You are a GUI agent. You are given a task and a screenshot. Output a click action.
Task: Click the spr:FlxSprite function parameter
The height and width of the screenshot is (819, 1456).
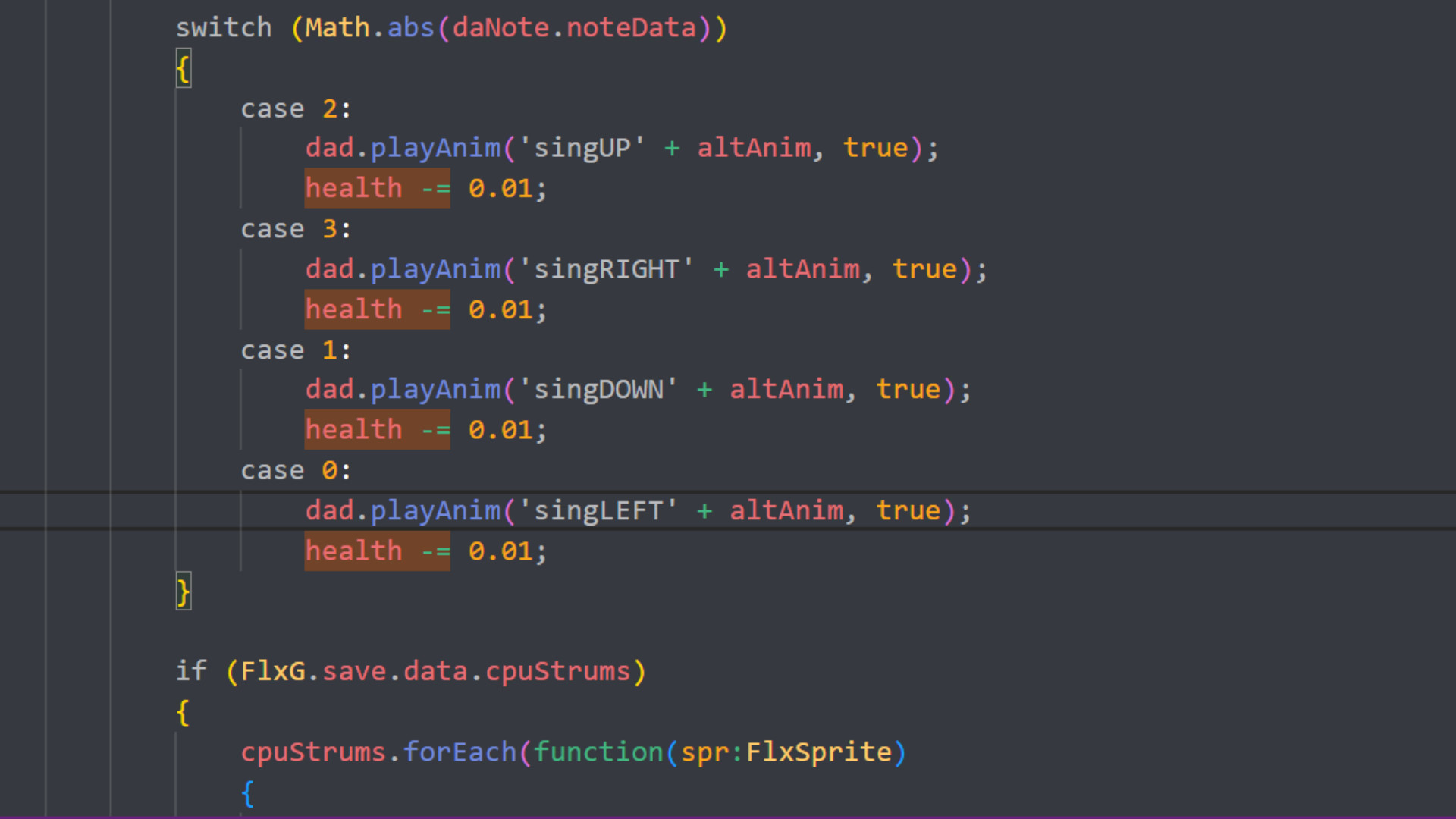(x=789, y=752)
